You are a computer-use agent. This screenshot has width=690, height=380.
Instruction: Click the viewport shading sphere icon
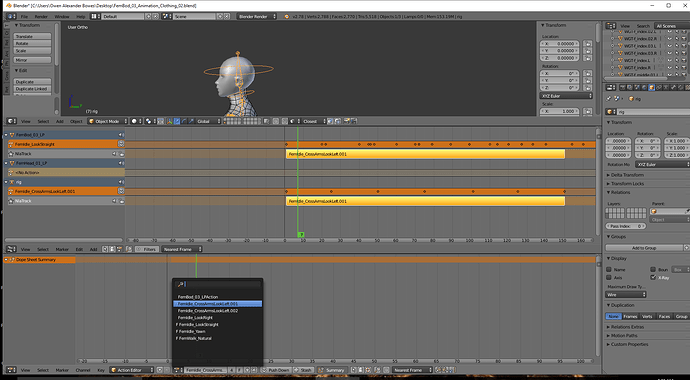tap(136, 121)
